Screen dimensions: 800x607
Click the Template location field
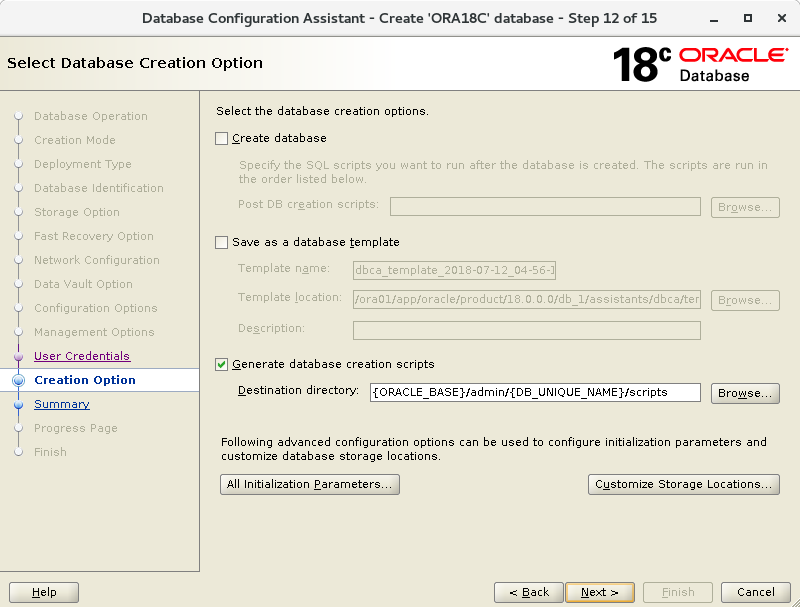point(527,299)
